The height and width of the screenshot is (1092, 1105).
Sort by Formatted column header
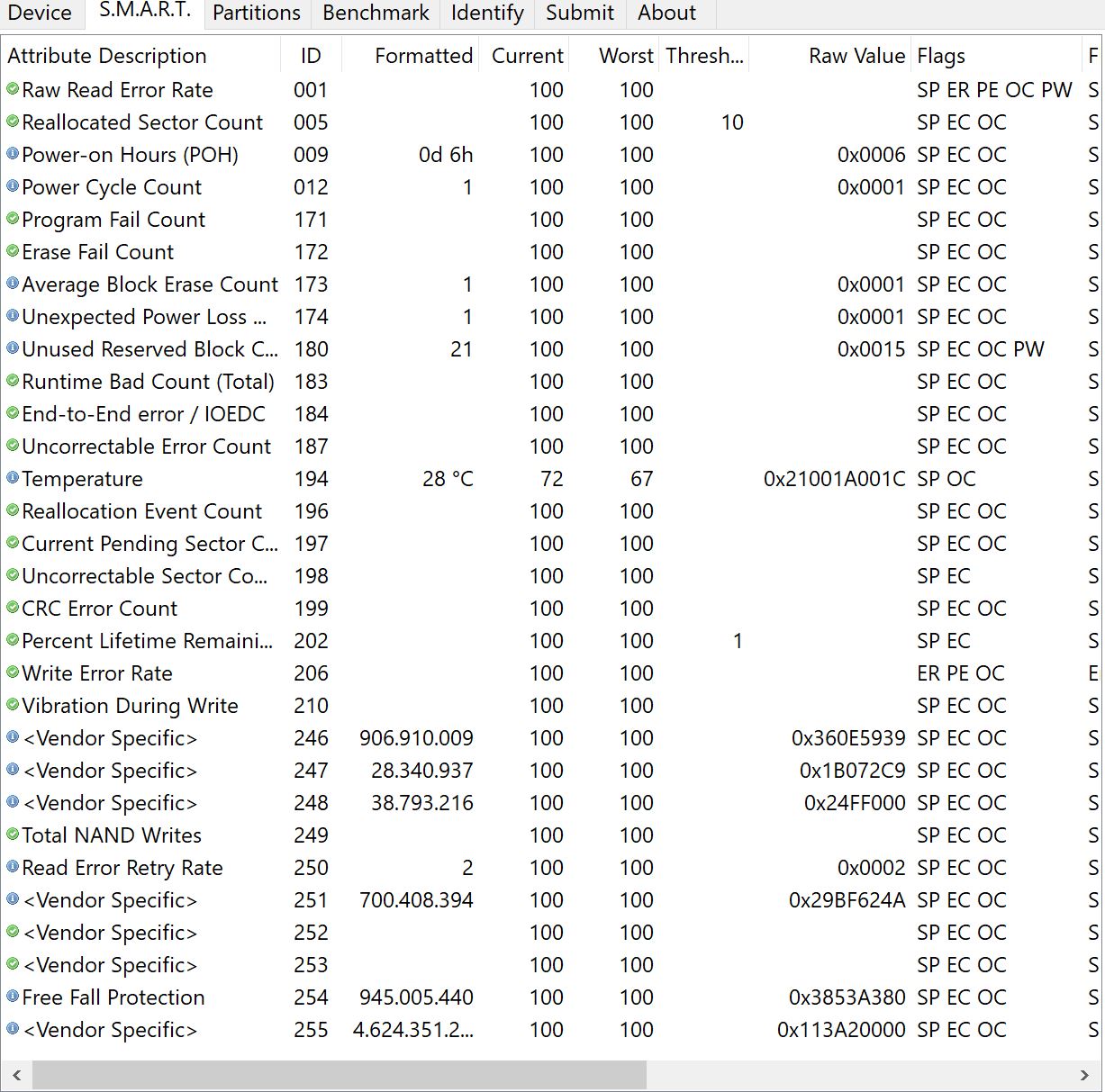coord(411,56)
